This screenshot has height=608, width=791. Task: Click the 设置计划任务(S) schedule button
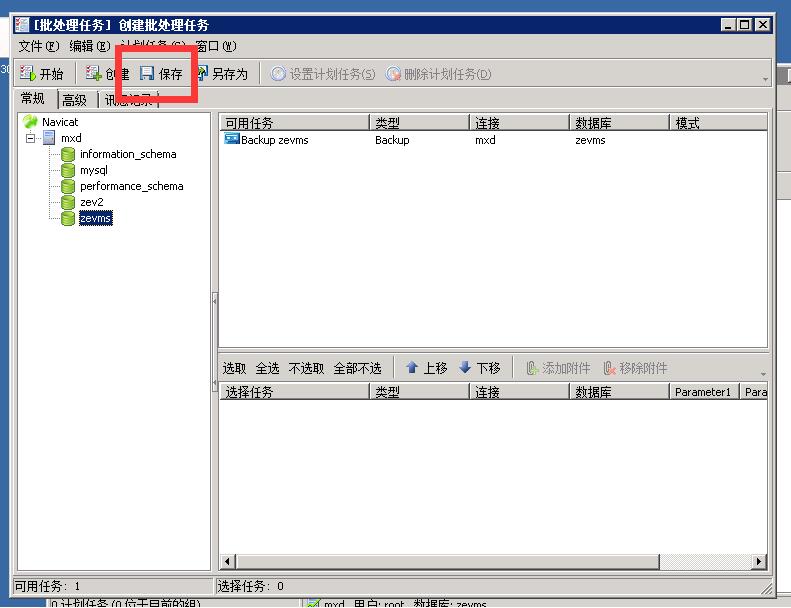point(323,74)
